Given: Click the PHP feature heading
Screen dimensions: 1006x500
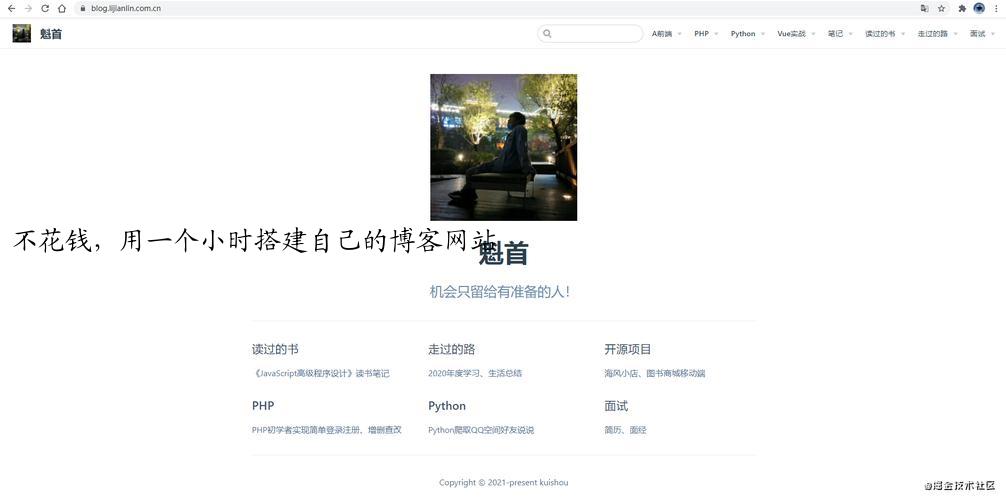Looking at the screenshot, I should click(x=263, y=406).
